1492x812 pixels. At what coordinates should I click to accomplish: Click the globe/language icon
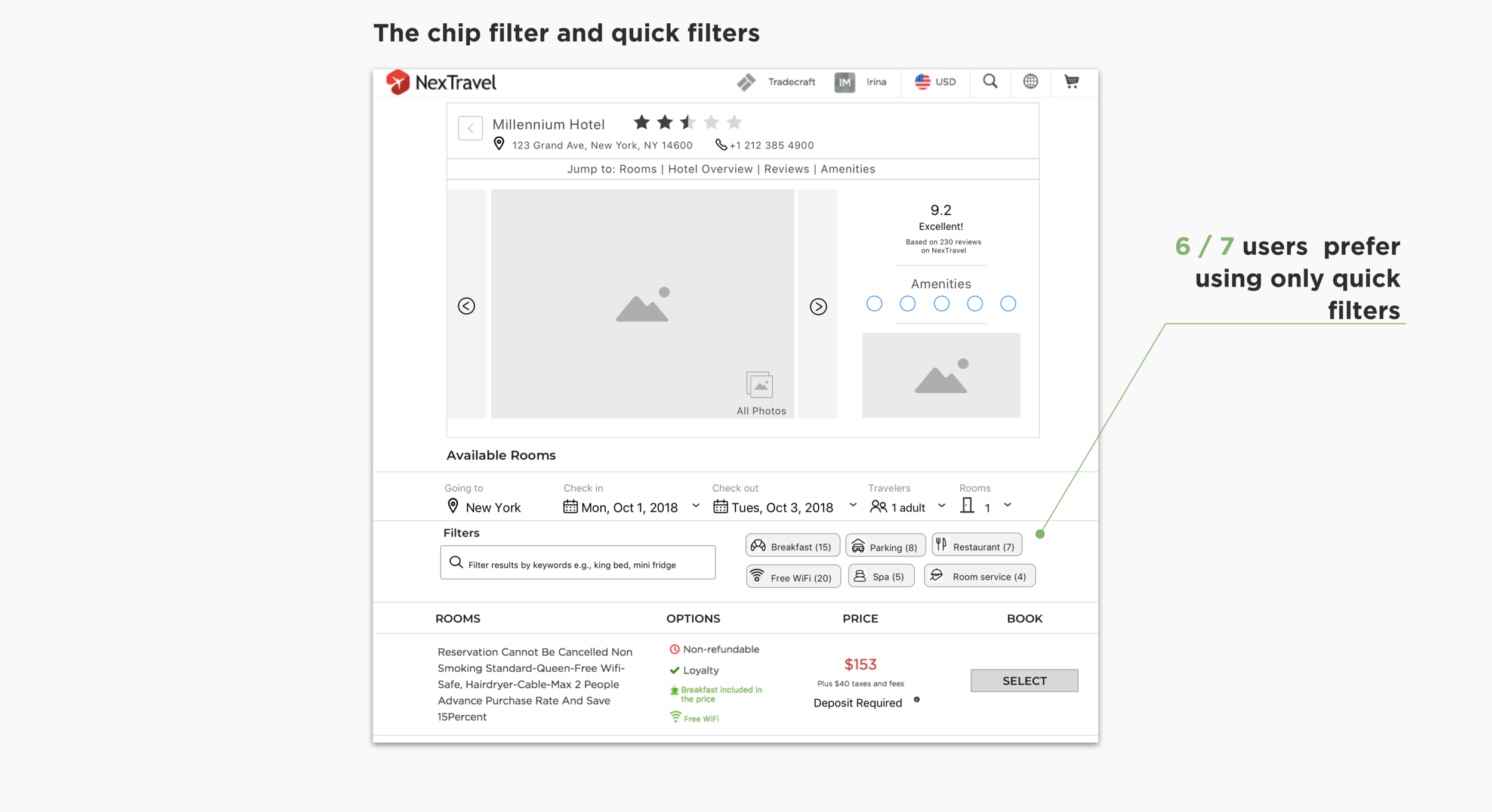pyautogui.click(x=1030, y=82)
